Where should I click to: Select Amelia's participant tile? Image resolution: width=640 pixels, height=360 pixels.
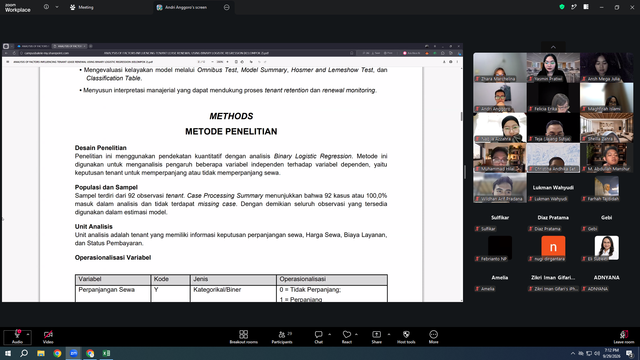(x=500, y=278)
